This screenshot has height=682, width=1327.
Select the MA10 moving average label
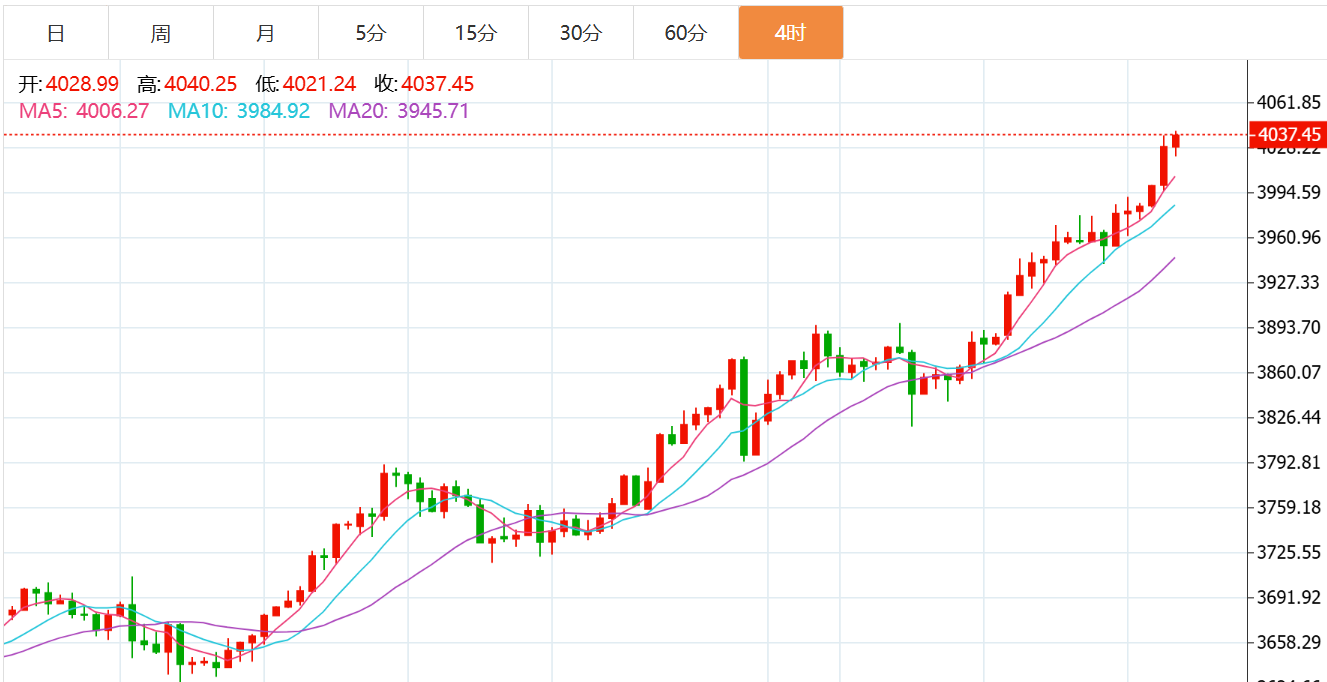[239, 111]
